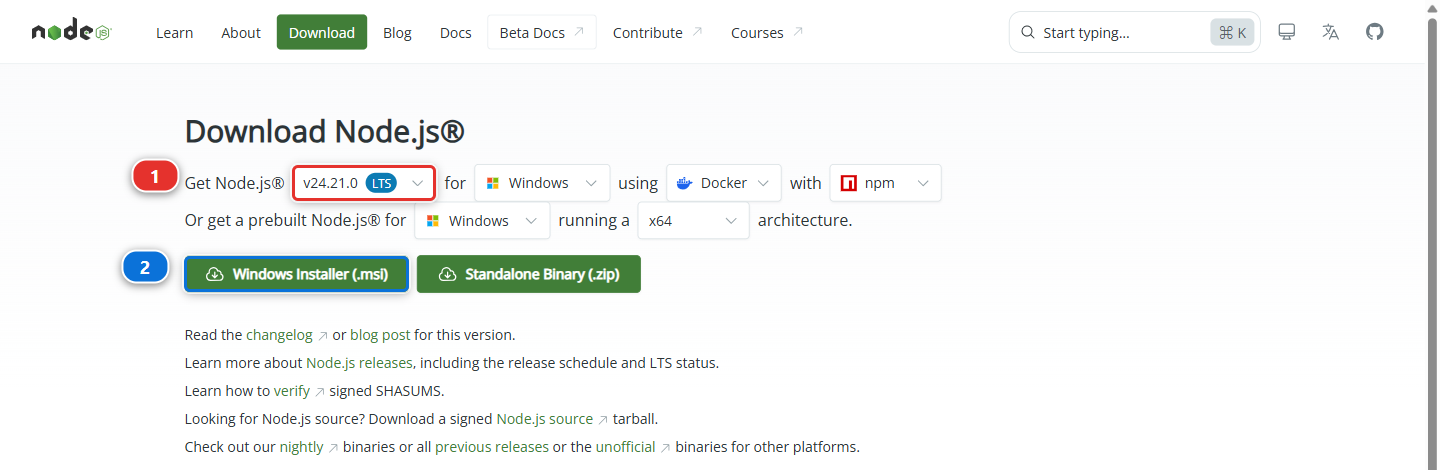
Task: Focus the 'Start typing...' search field
Action: click(x=1135, y=32)
